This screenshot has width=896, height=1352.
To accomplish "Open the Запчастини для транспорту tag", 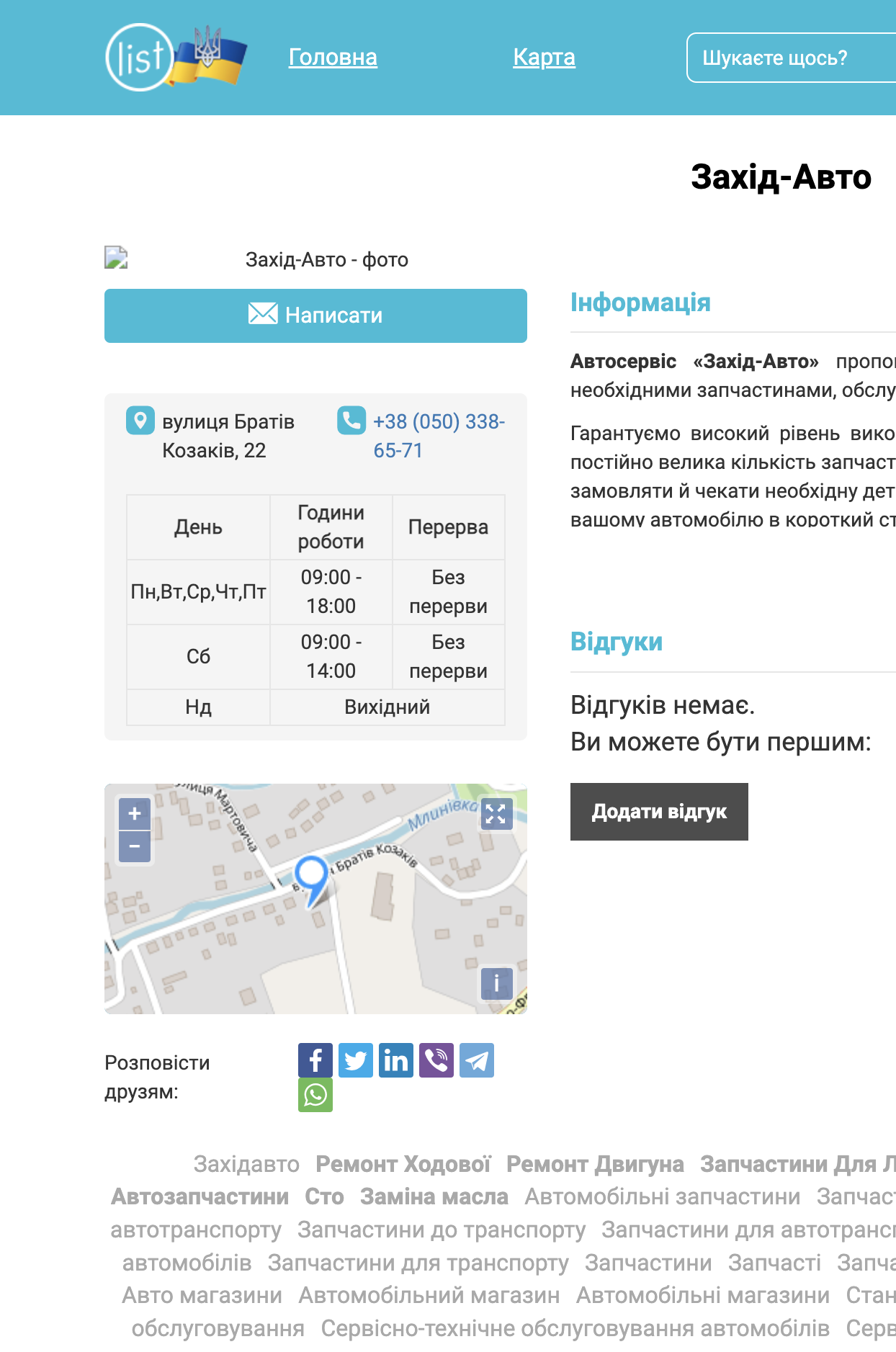I will point(418,1263).
